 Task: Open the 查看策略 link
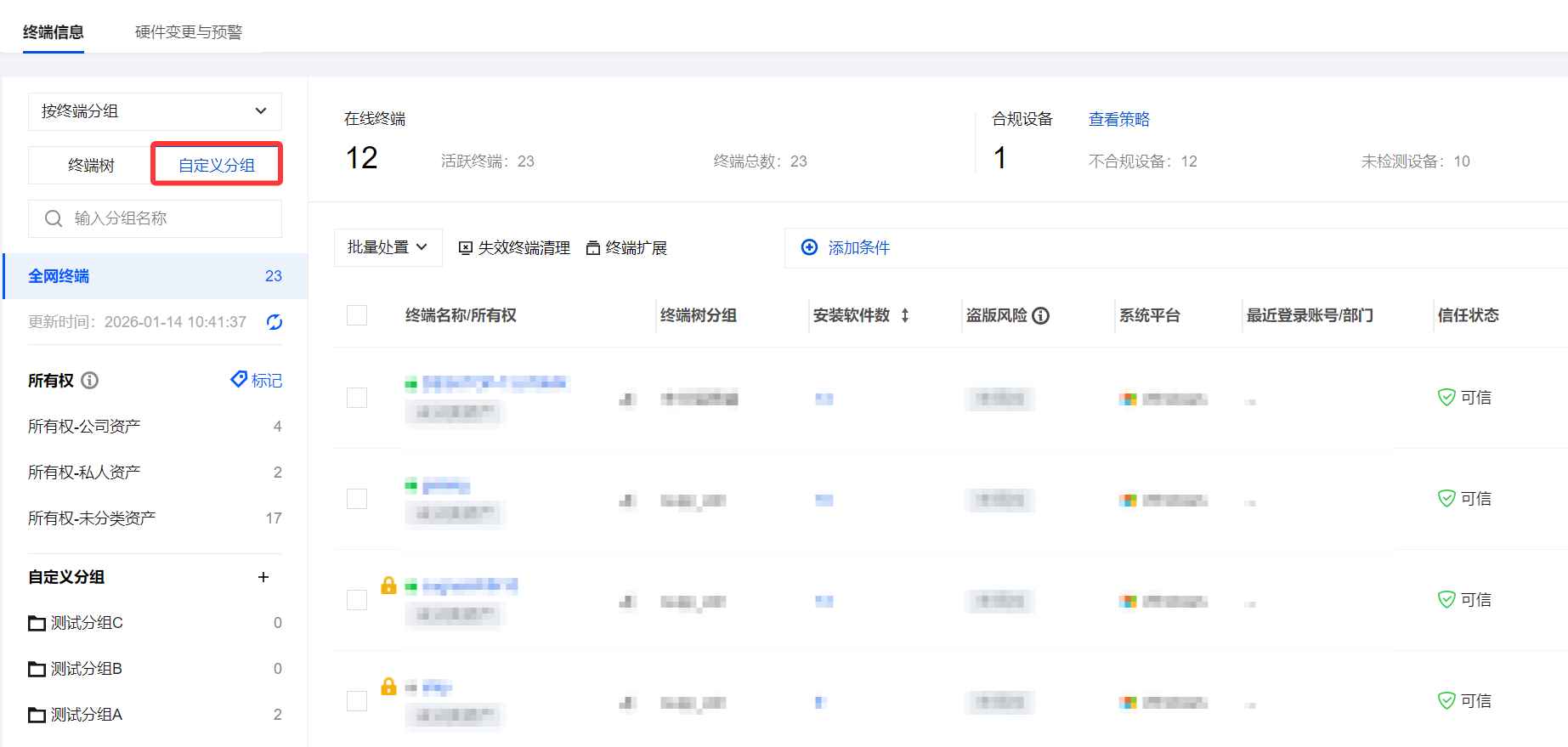1118,119
